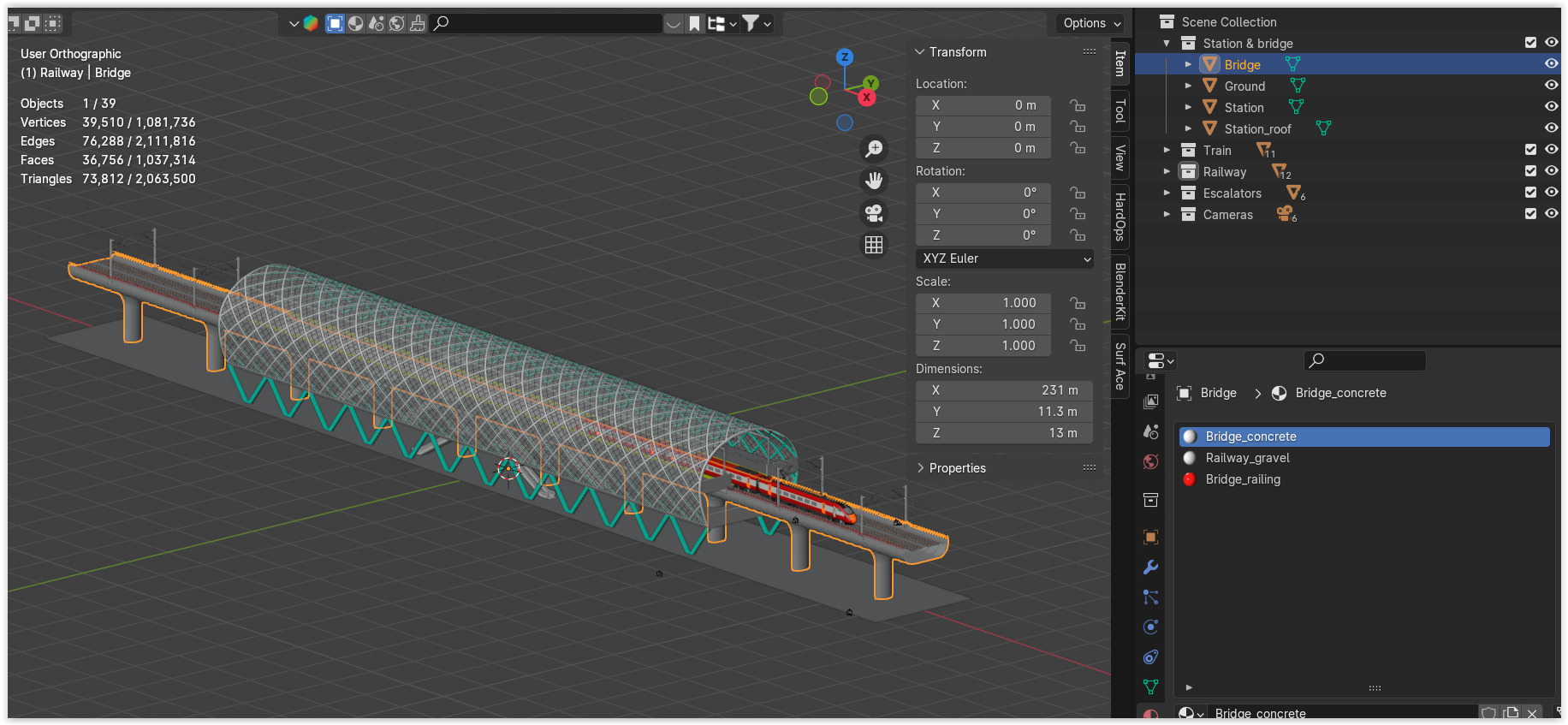
Task: Expand the Bridge object tree row
Action: pos(1188,64)
